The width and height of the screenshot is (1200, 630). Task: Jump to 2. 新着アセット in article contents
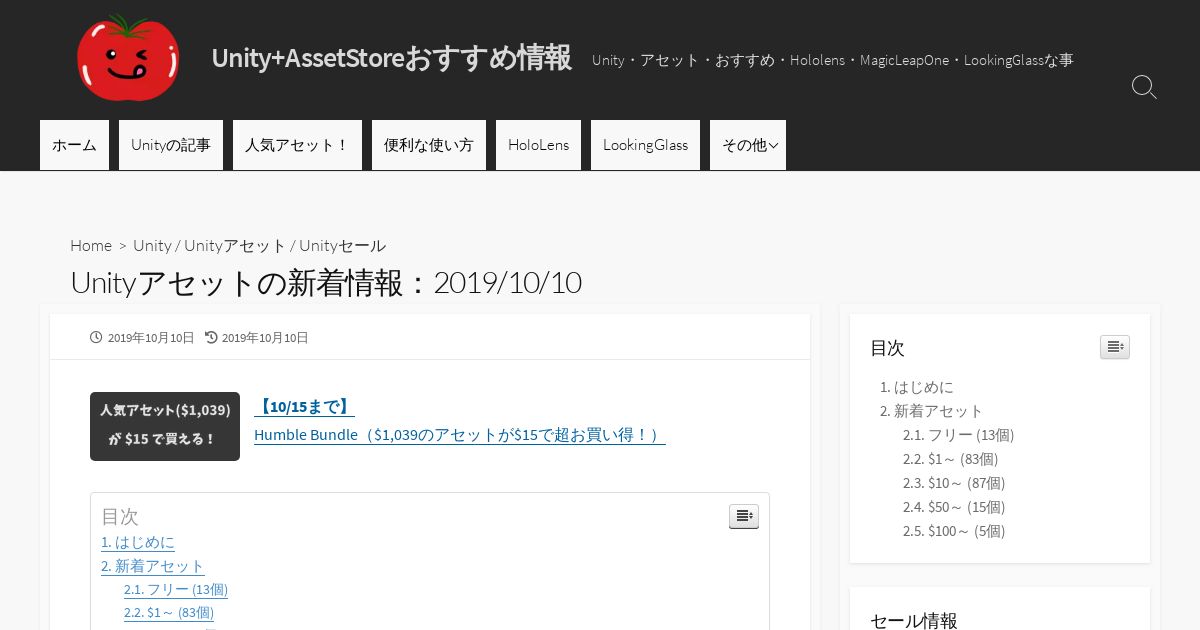coord(152,566)
